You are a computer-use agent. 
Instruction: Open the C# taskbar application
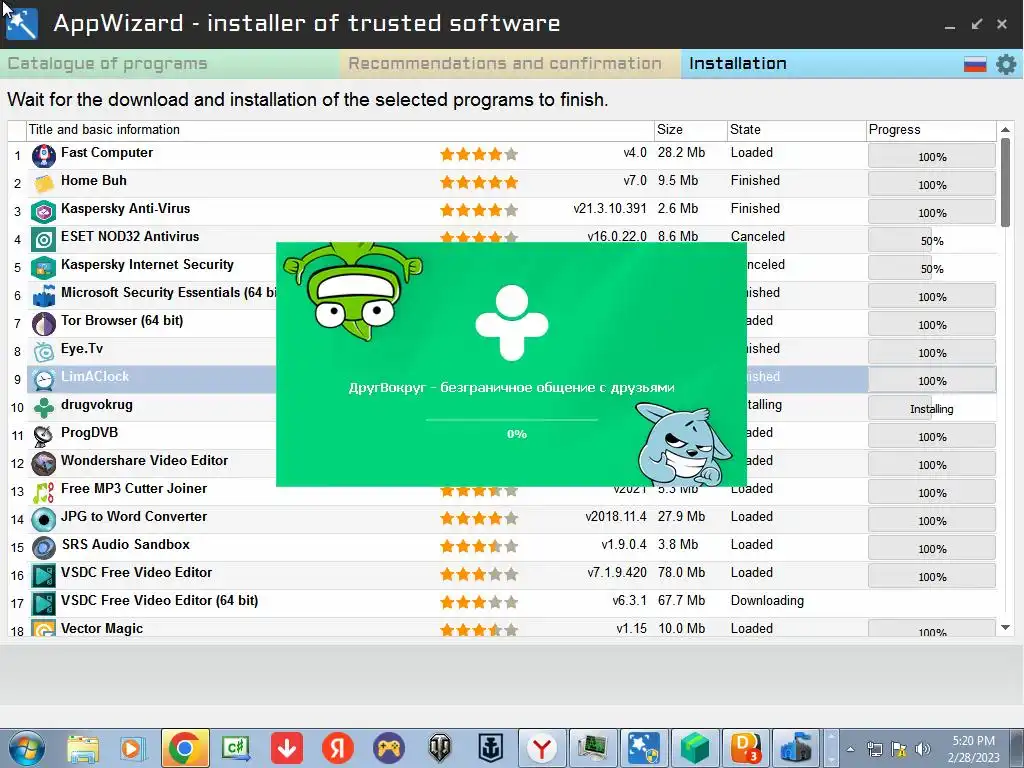[236, 748]
